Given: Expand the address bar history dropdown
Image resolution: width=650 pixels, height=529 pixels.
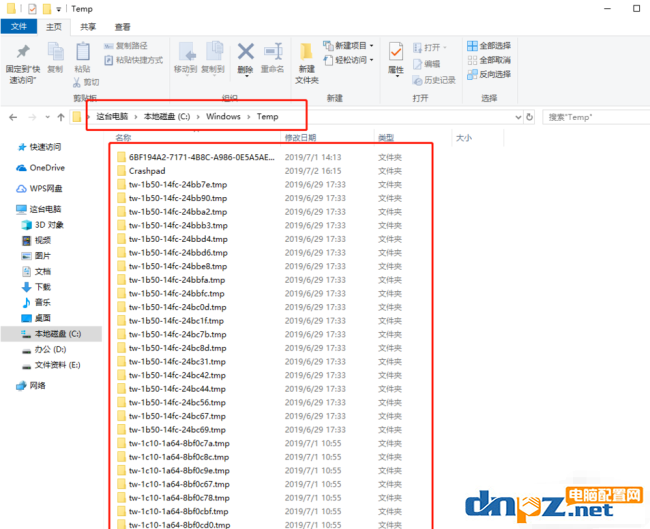Looking at the screenshot, I should [518, 117].
